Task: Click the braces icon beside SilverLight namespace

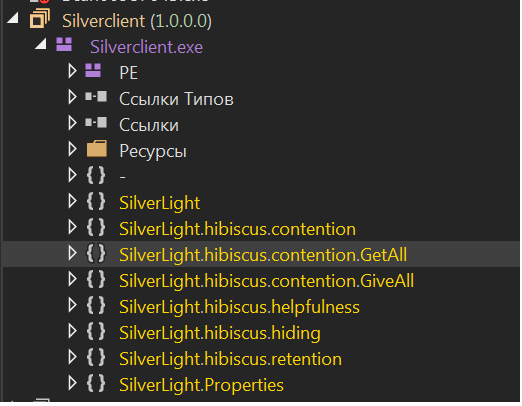Action: (96, 202)
